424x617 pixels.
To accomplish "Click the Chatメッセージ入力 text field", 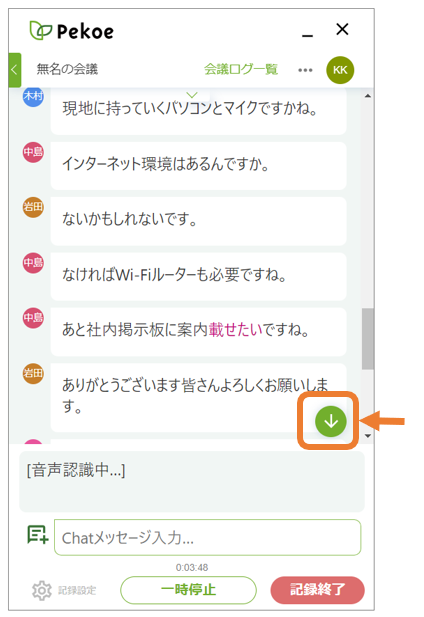I will coord(207,538).
